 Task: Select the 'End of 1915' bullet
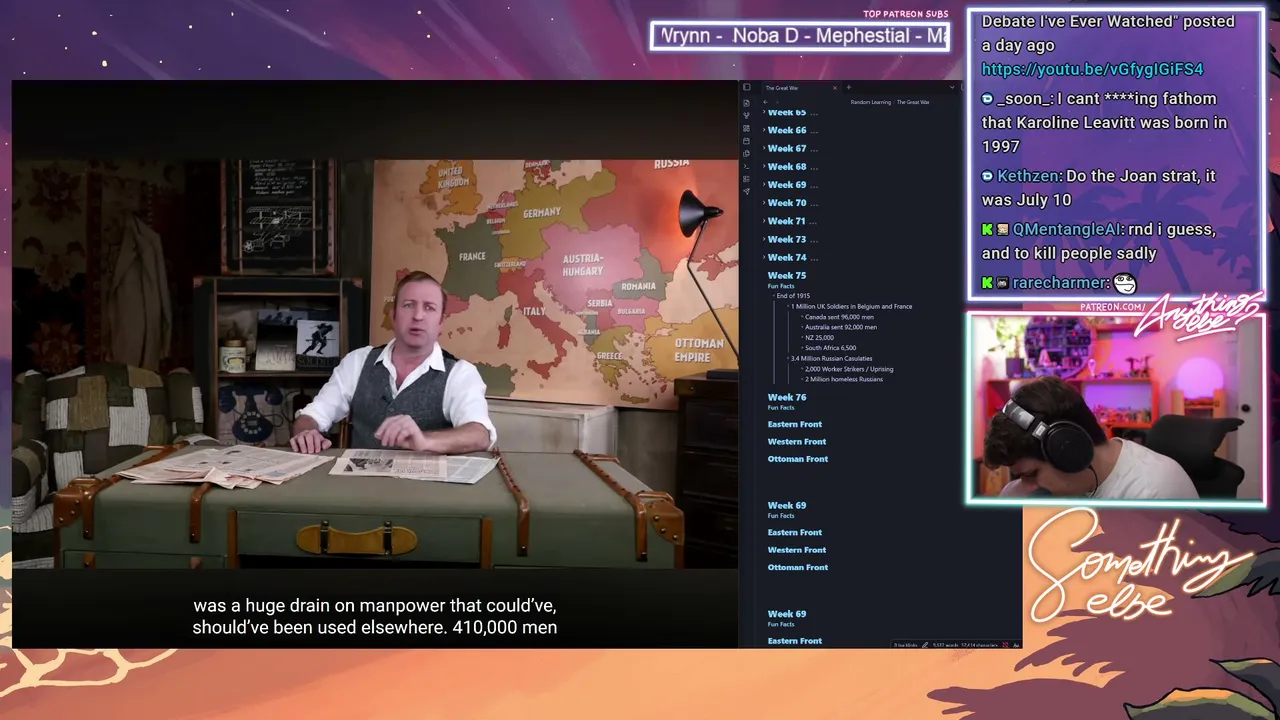(x=793, y=296)
